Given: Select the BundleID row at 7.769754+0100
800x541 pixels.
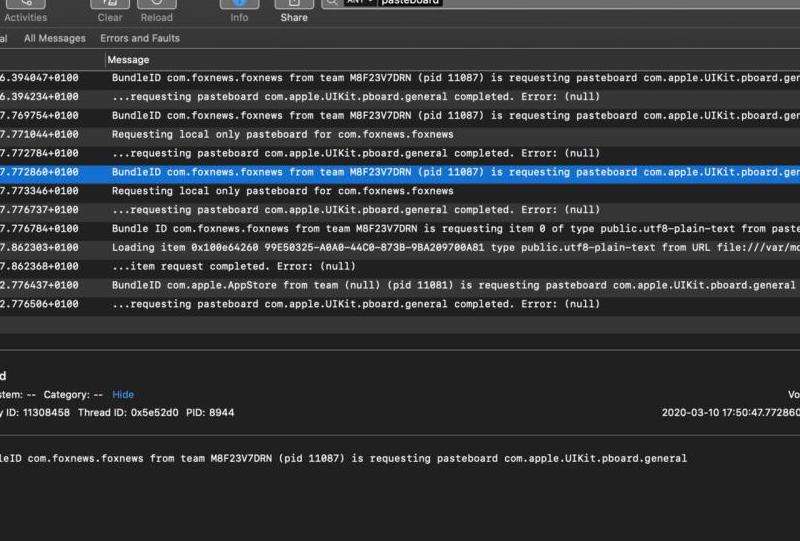Looking at the screenshot, I should (x=400, y=116).
